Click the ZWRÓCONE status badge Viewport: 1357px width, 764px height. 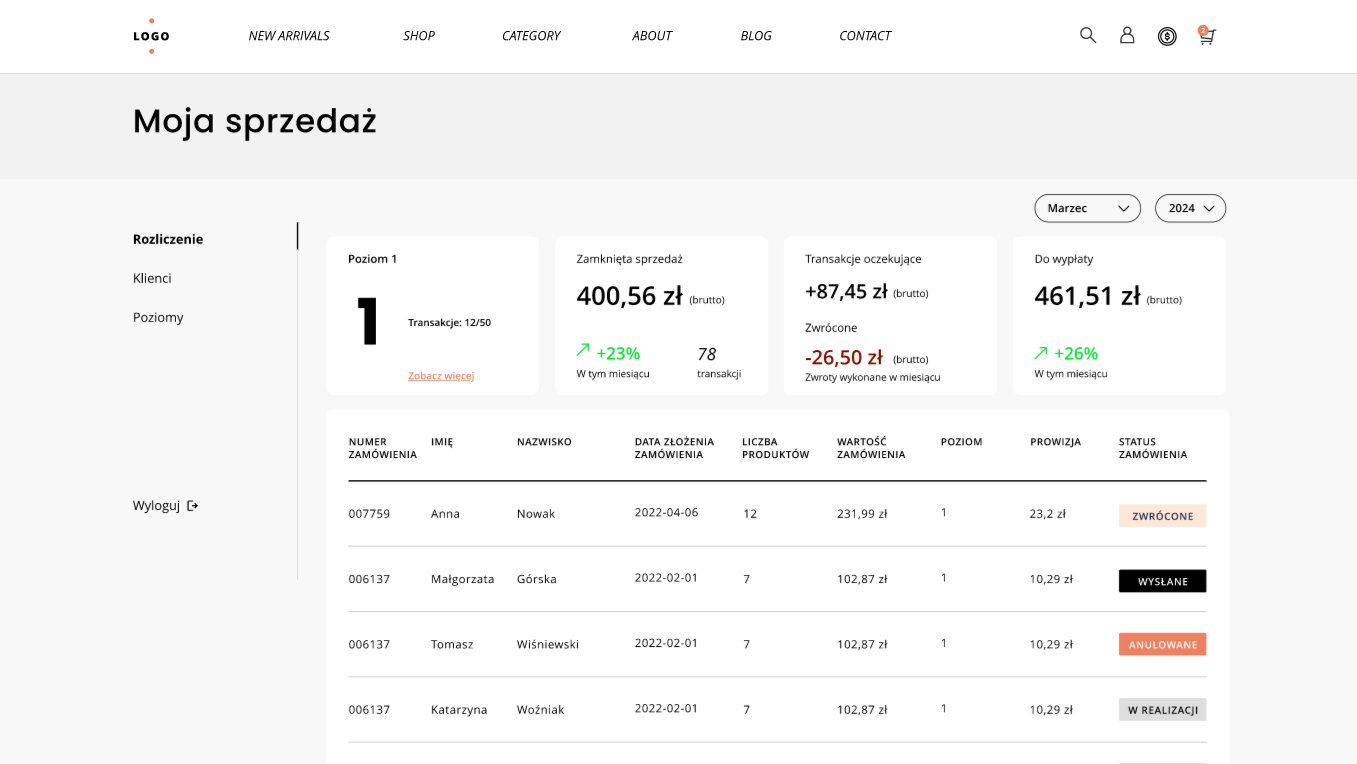click(x=1162, y=516)
